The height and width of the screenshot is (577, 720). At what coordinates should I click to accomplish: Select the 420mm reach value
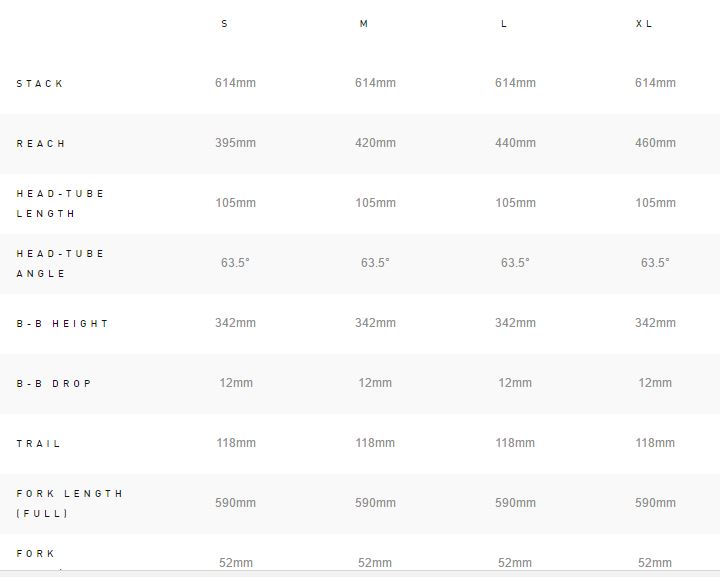click(x=375, y=143)
